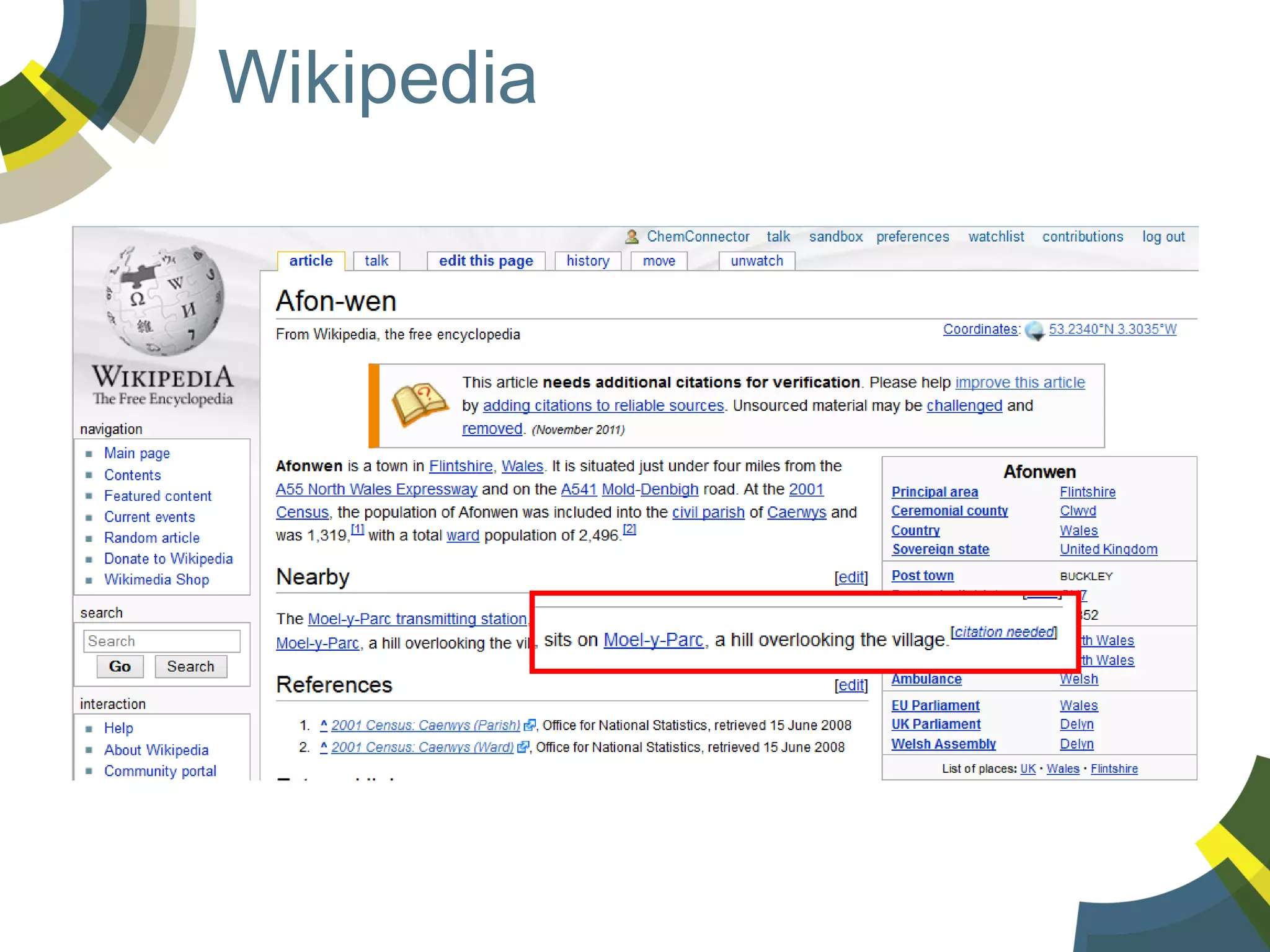Open contributions link
1270x952 pixels.
(x=1083, y=237)
